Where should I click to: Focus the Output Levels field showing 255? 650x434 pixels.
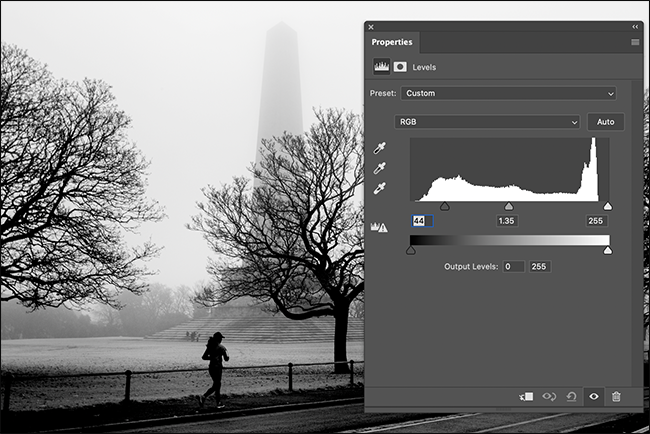(x=540, y=267)
